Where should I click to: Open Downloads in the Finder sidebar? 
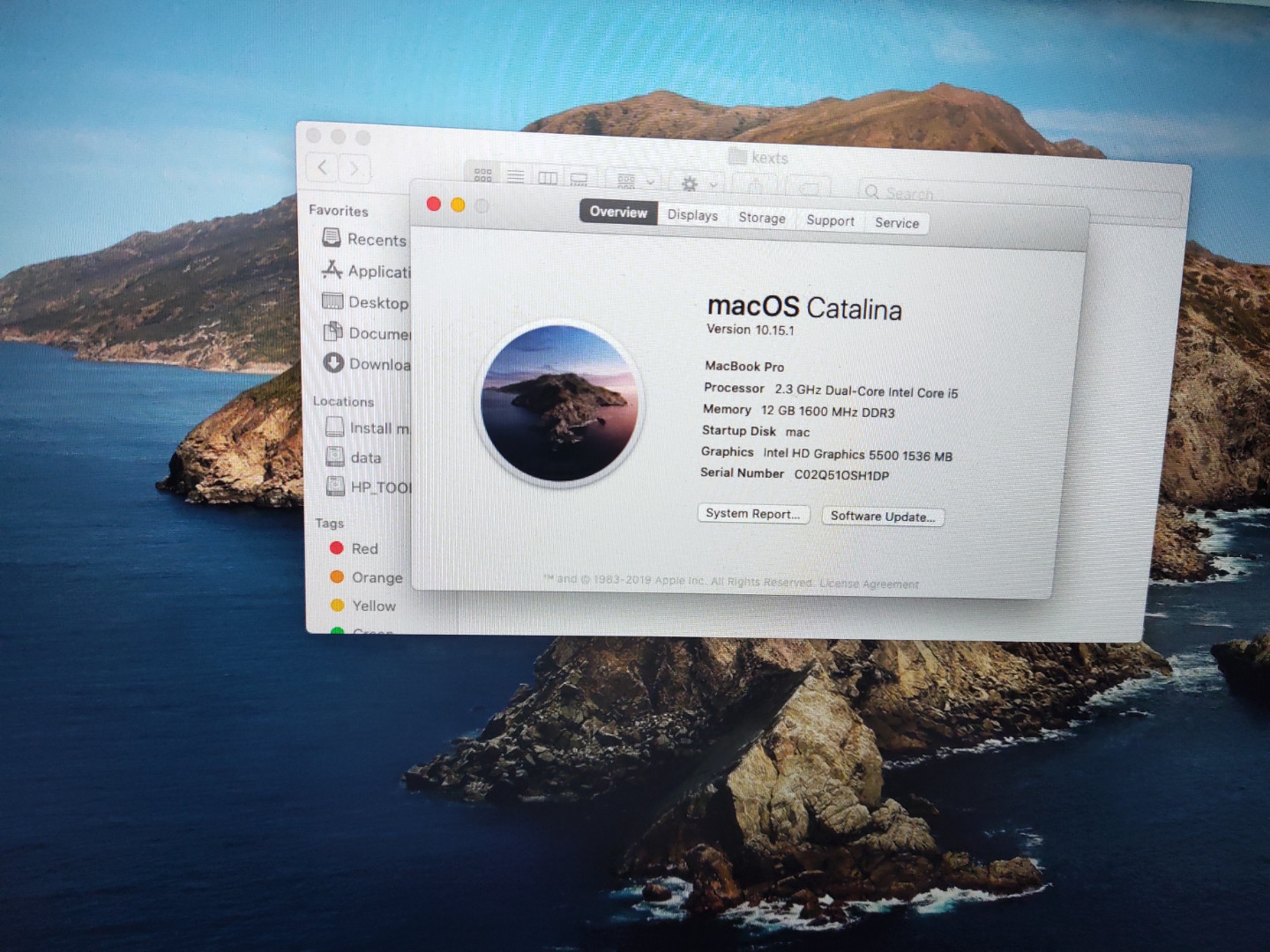pyautogui.click(x=365, y=363)
